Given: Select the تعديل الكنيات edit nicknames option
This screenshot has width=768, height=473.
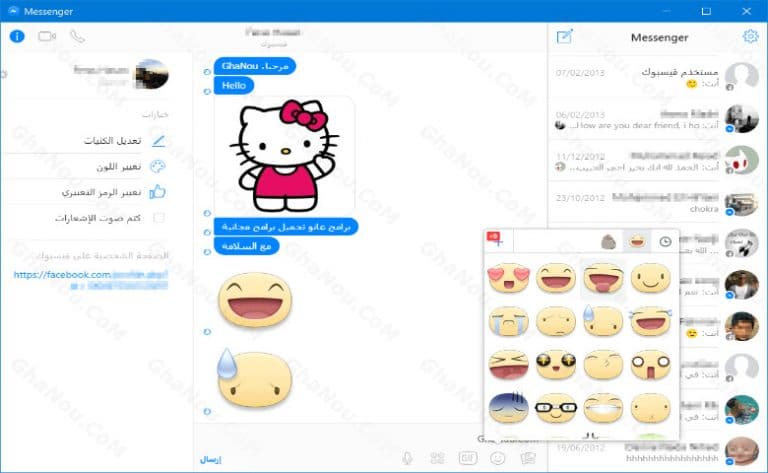Looking at the screenshot, I should pos(112,141).
